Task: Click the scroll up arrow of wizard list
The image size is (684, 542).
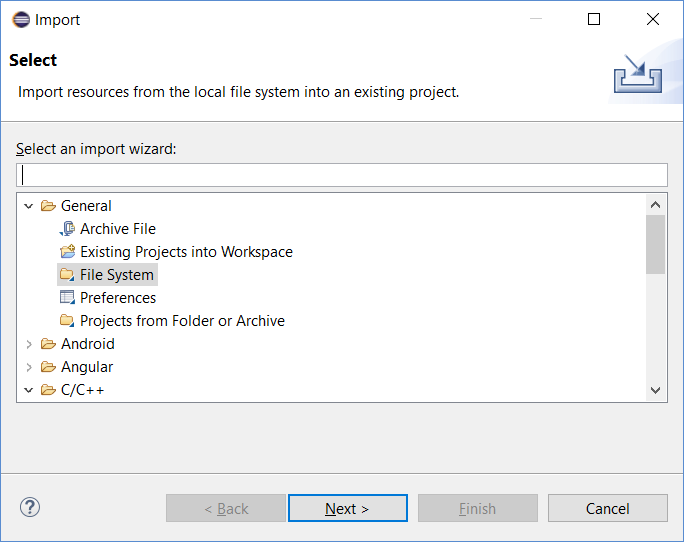Action: (655, 205)
